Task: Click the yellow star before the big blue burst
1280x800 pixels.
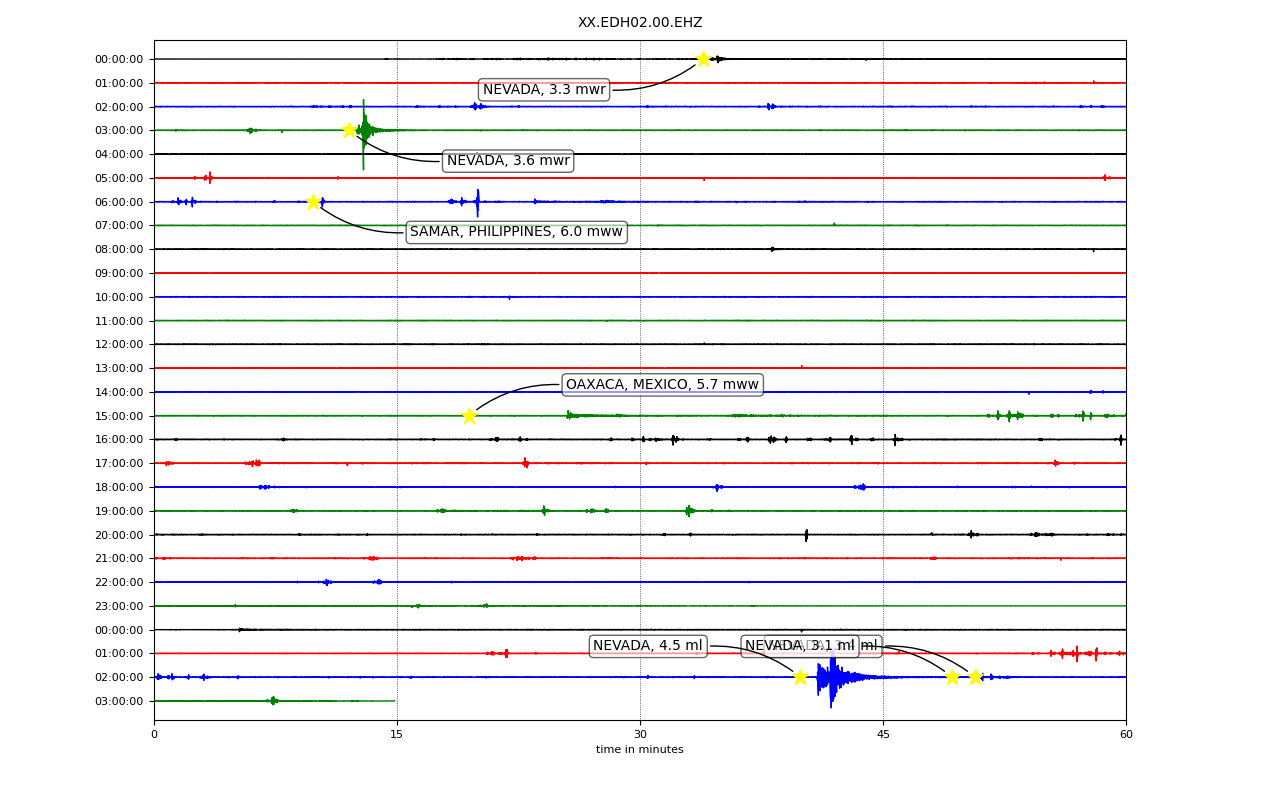Action: [x=800, y=677]
